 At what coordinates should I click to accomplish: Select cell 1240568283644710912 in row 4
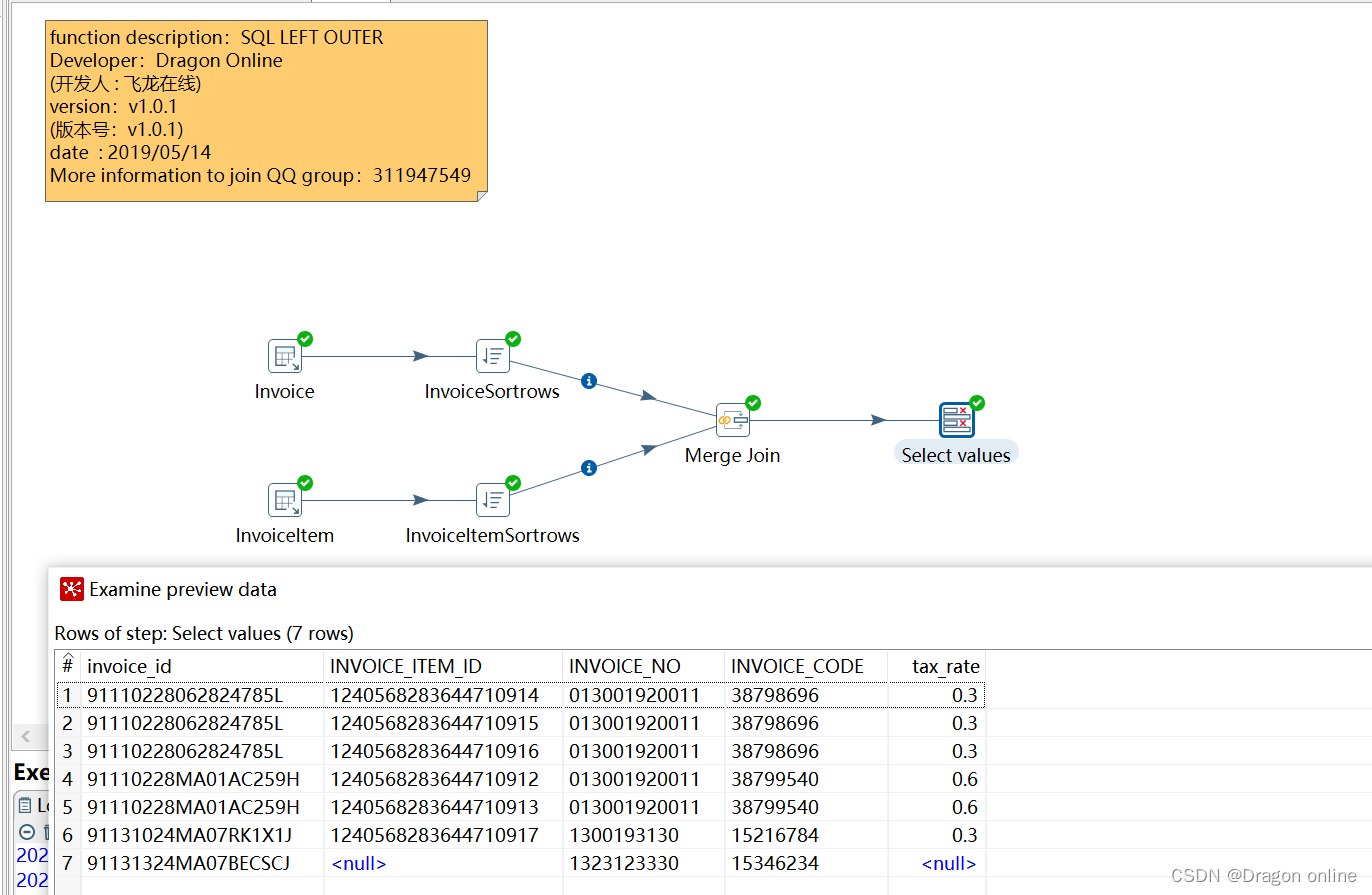(444, 779)
